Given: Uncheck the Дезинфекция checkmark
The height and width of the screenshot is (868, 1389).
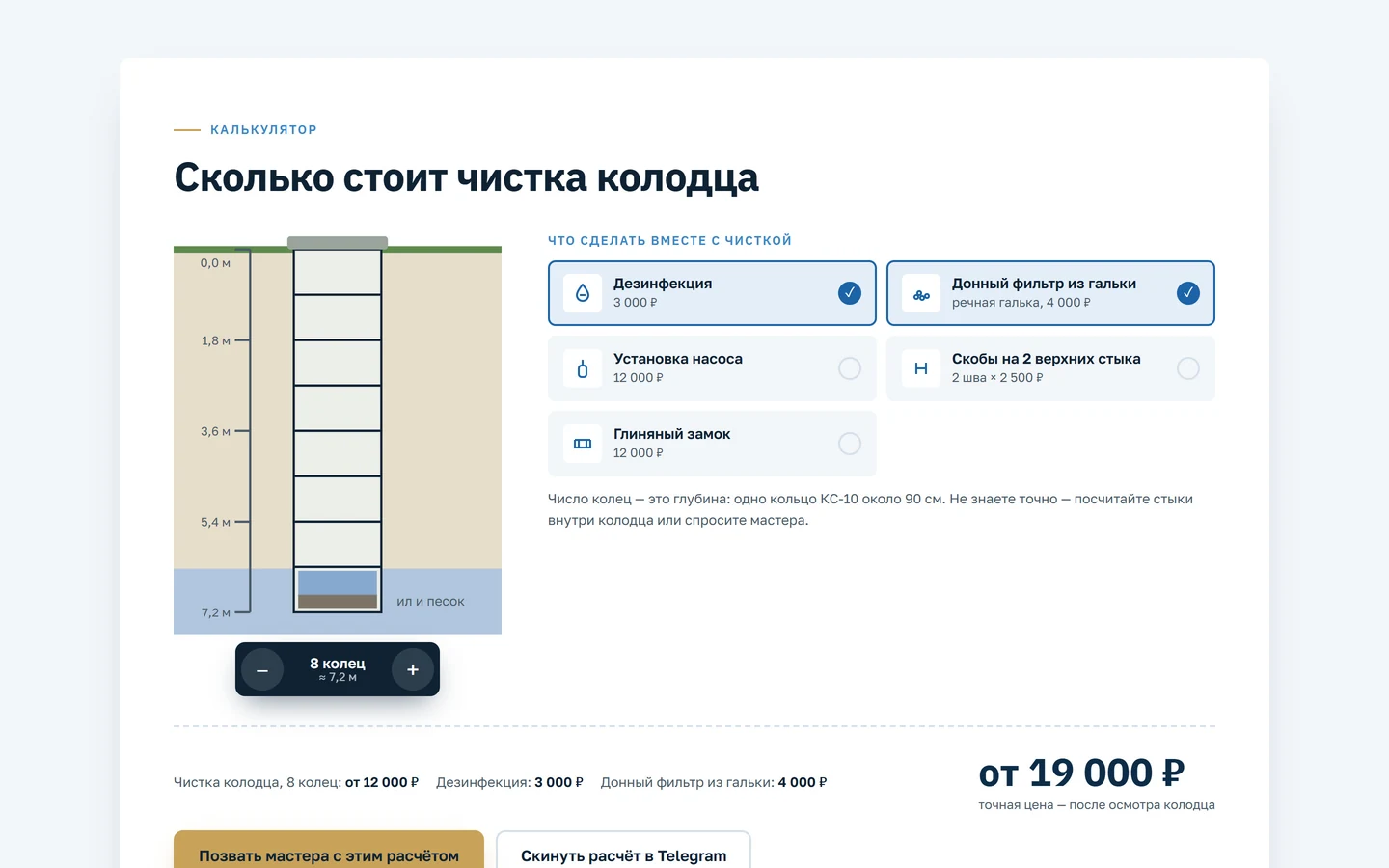Looking at the screenshot, I should click(850, 293).
